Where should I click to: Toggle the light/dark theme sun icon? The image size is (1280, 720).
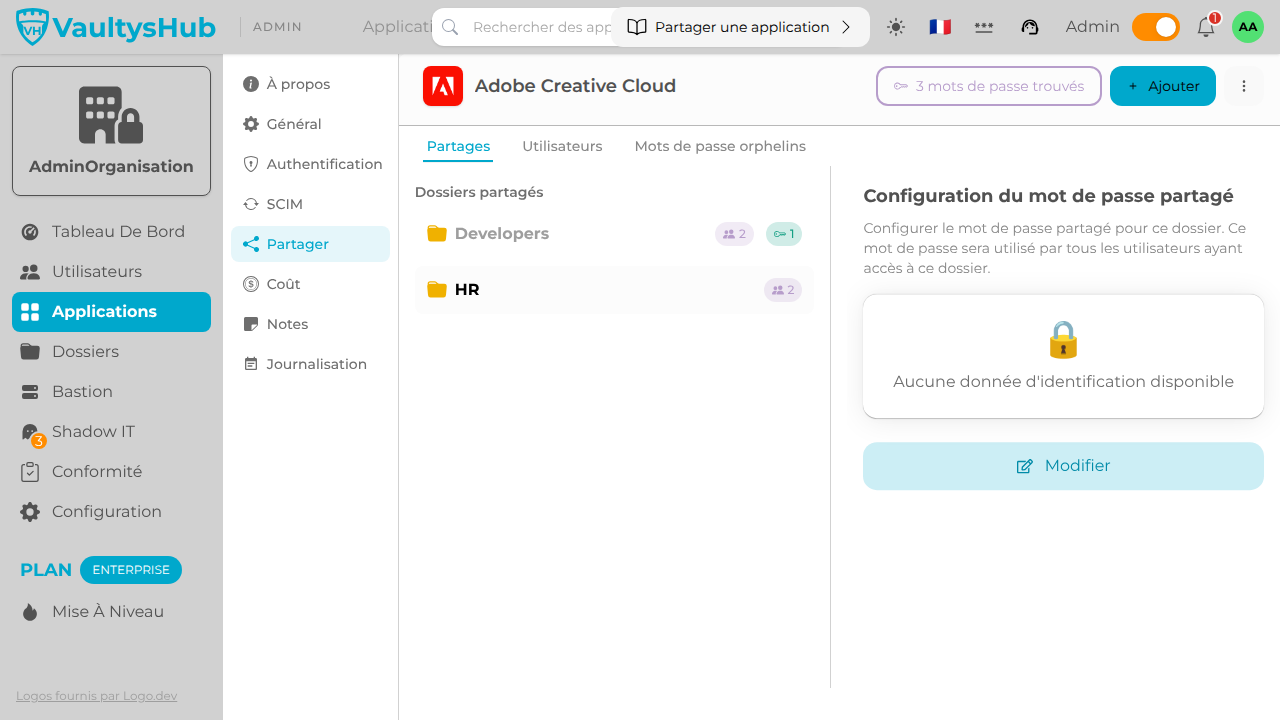[896, 27]
